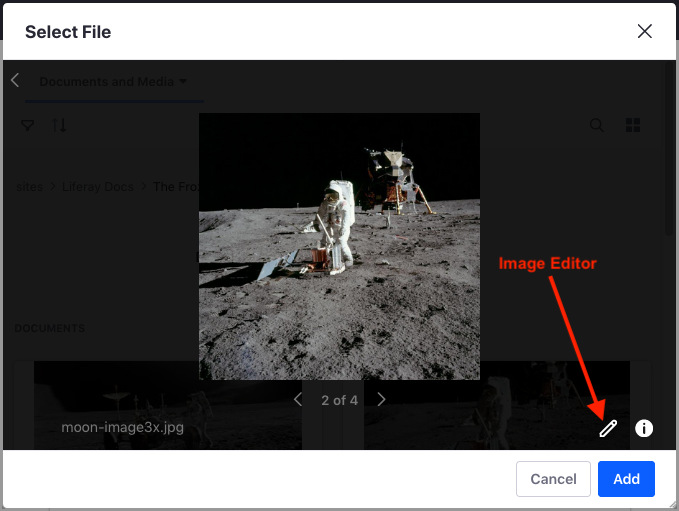Open the Liferay Docs breadcrumb link

click(98, 187)
